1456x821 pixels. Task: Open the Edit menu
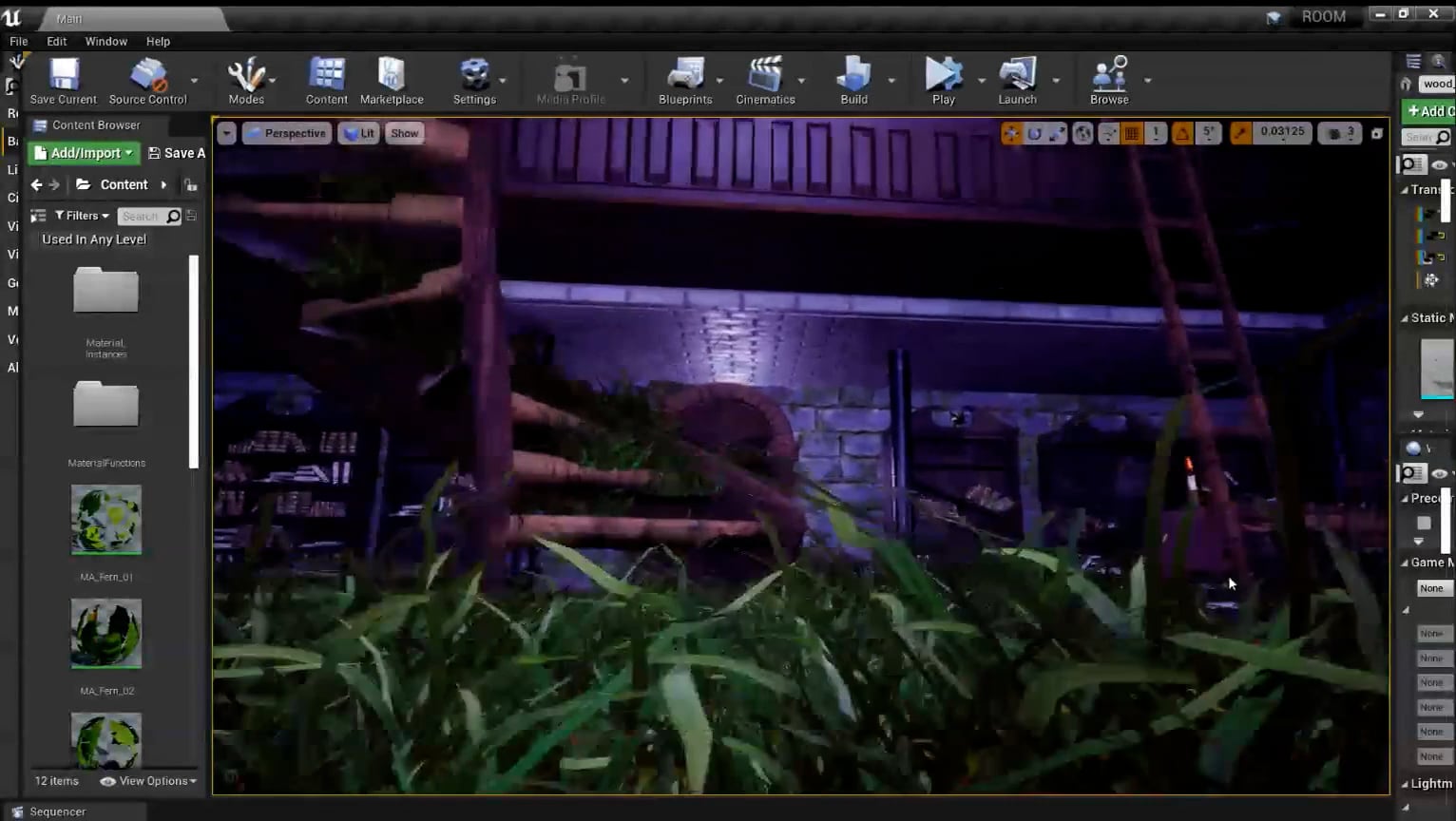pos(57,41)
